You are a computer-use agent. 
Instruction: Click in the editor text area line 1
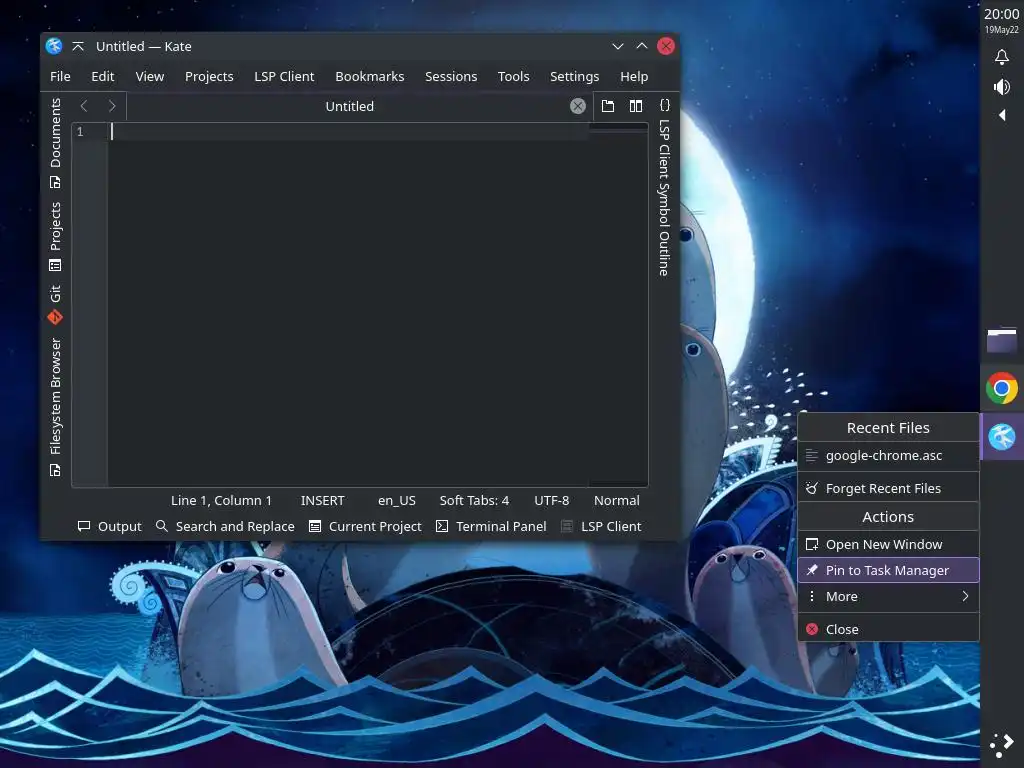tap(349, 132)
